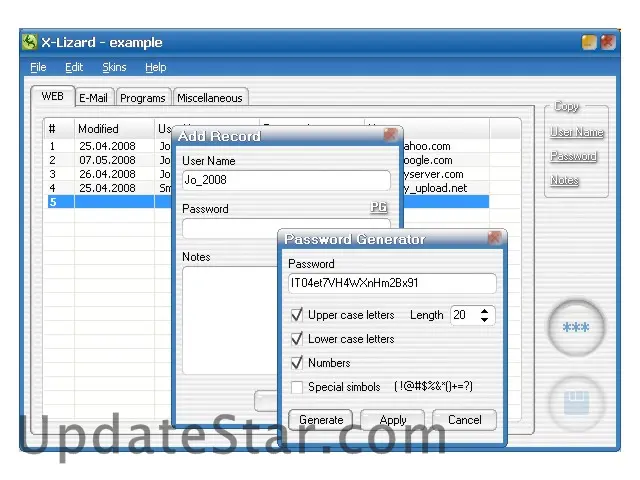Minimize X-Lizard with the yellow title button
The width and height of the screenshot is (640, 480).
[x=589, y=42]
